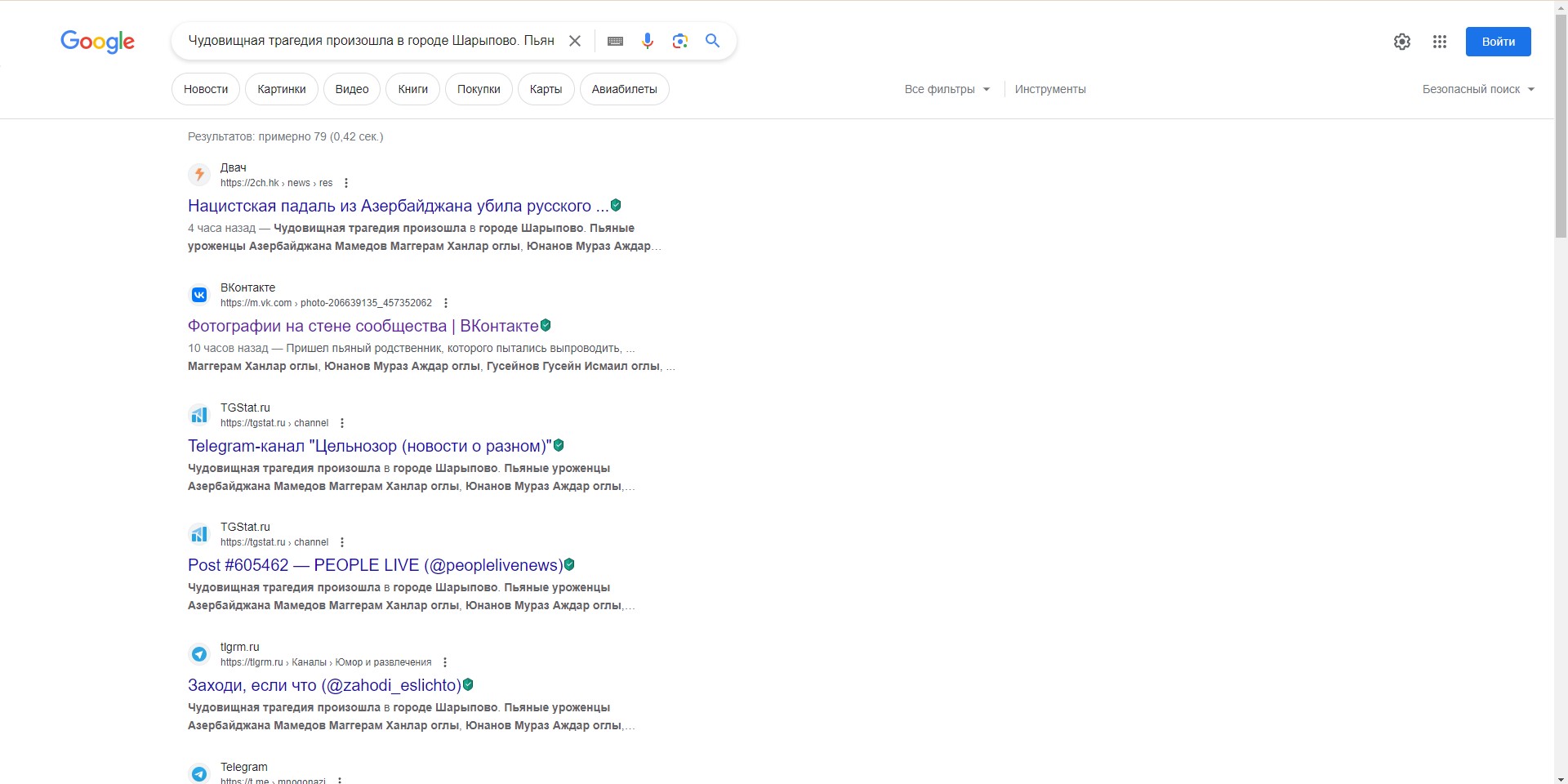Open the Нацистская падаль Двач result link
The height and width of the screenshot is (784, 1568).
[399, 206]
